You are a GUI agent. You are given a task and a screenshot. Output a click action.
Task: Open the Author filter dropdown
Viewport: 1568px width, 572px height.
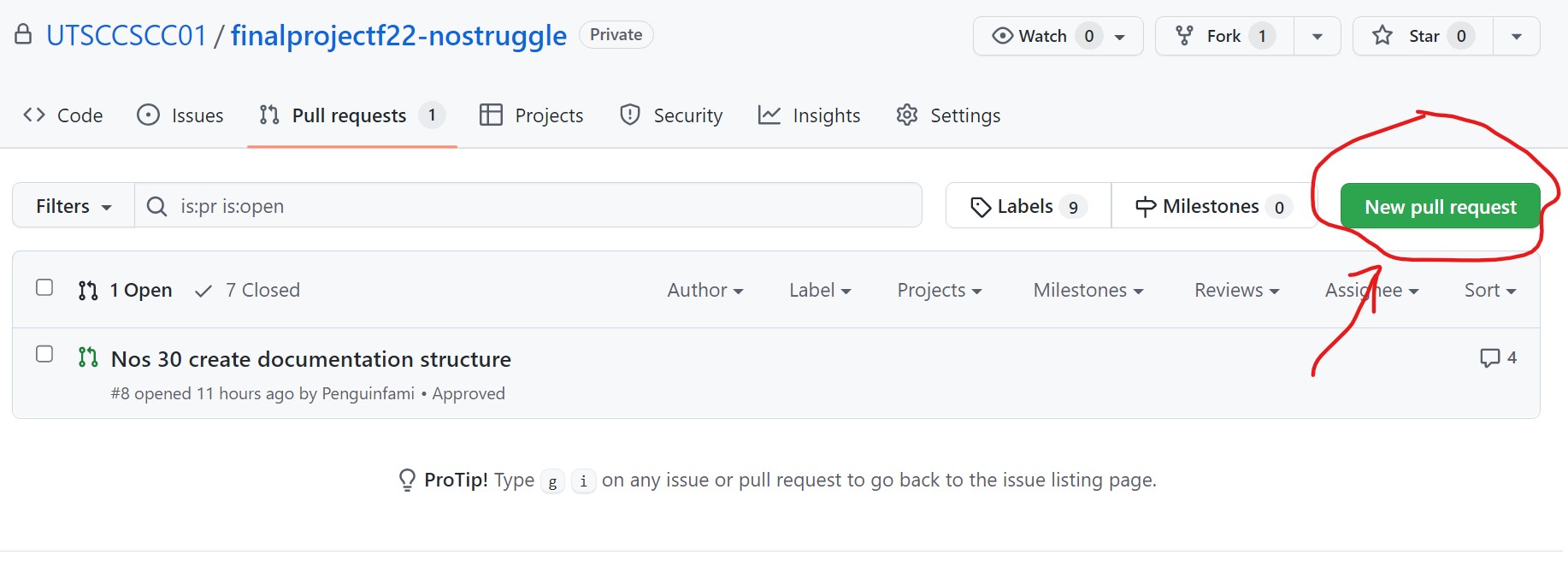[x=704, y=291]
